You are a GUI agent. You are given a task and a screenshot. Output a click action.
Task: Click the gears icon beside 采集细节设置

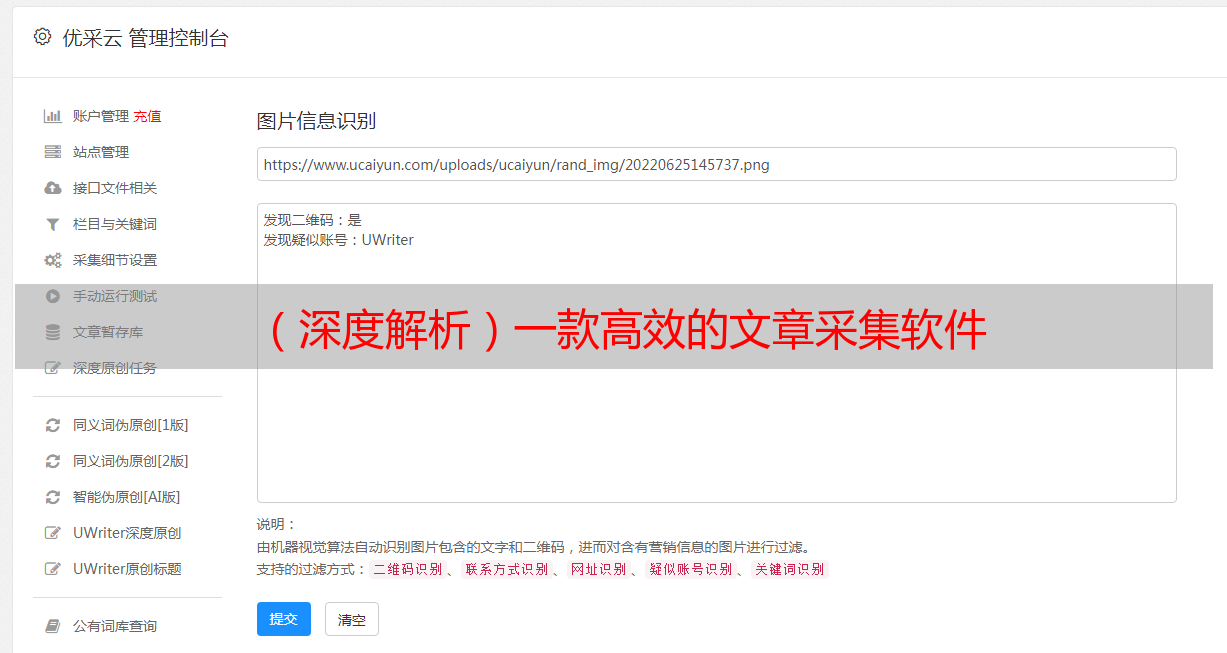click(53, 260)
